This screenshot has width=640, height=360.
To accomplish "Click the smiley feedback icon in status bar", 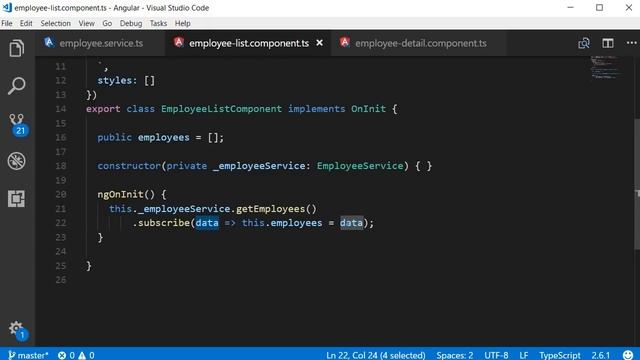I will coord(628,355).
